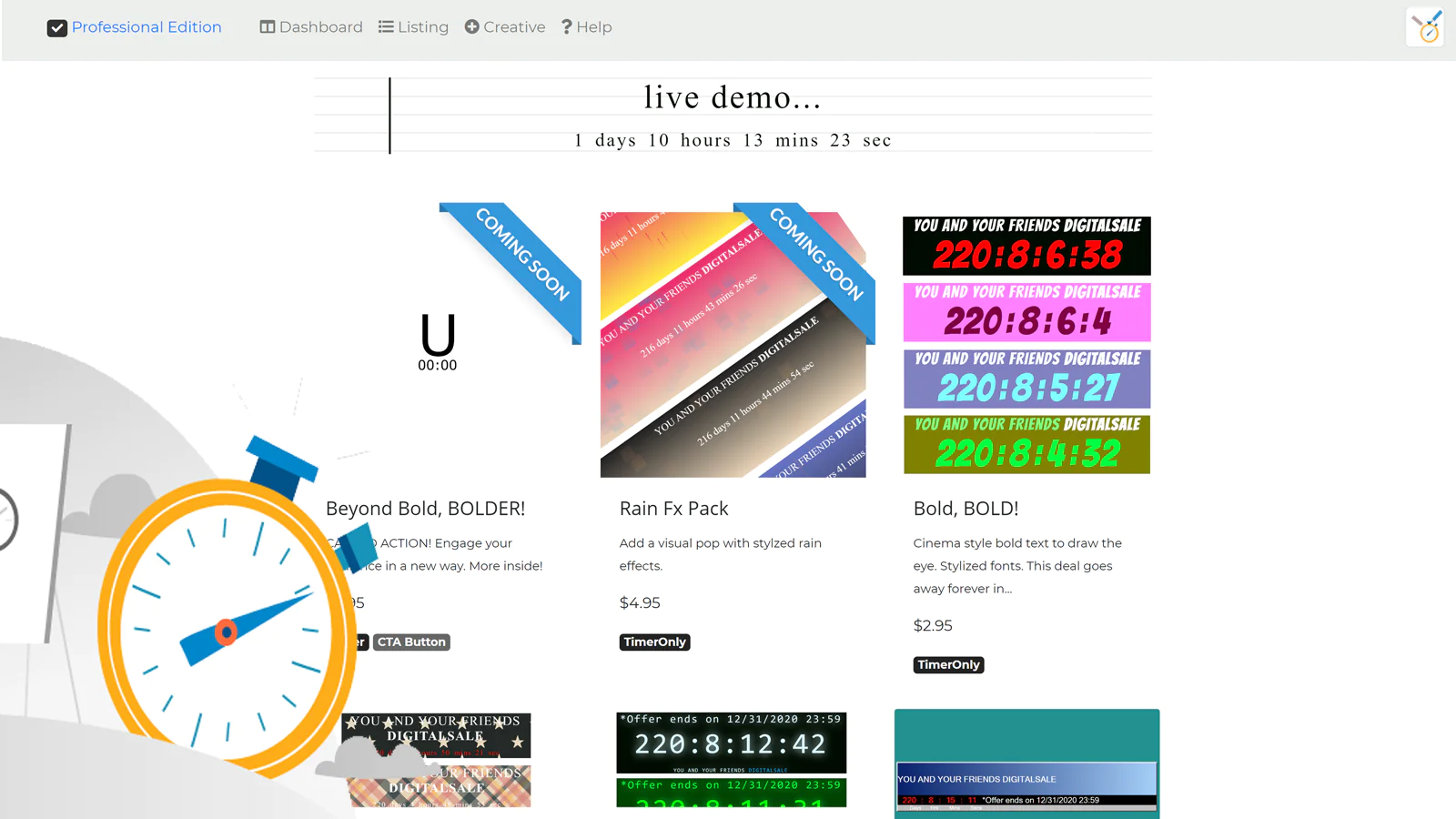Select the red 220:8:6:38 timer preview

[x=1026, y=246]
